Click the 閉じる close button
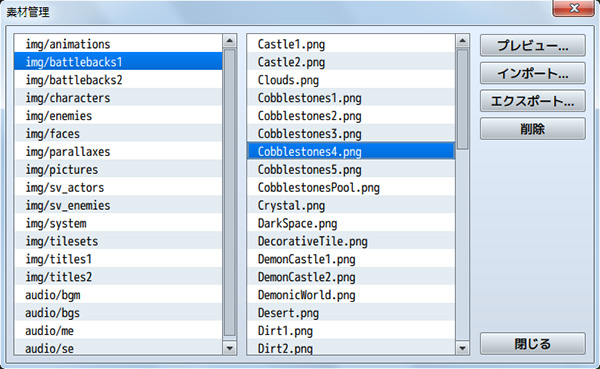The width and height of the screenshot is (600, 369). pyautogui.click(x=533, y=343)
